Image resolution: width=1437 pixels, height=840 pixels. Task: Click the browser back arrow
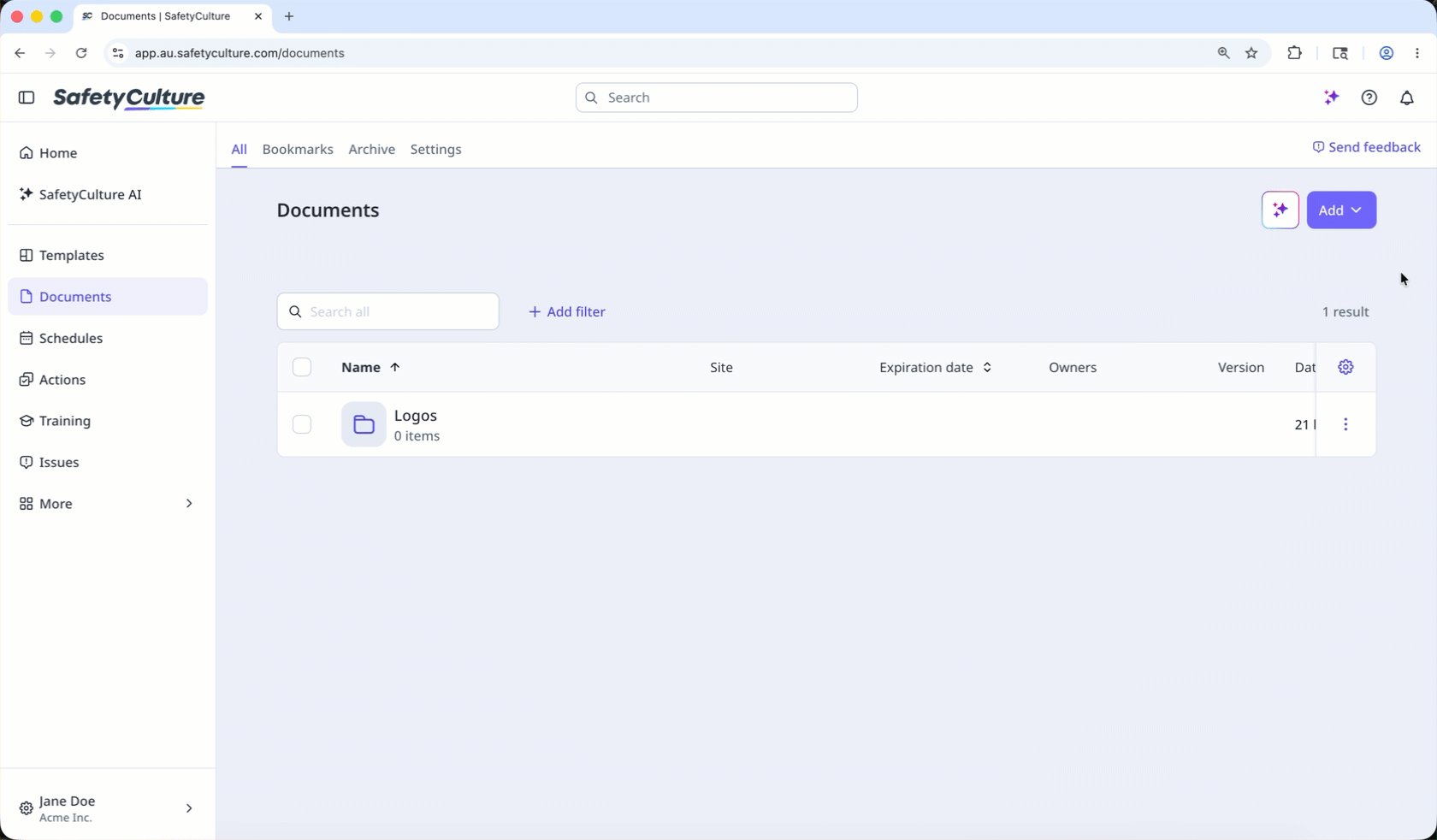20,53
